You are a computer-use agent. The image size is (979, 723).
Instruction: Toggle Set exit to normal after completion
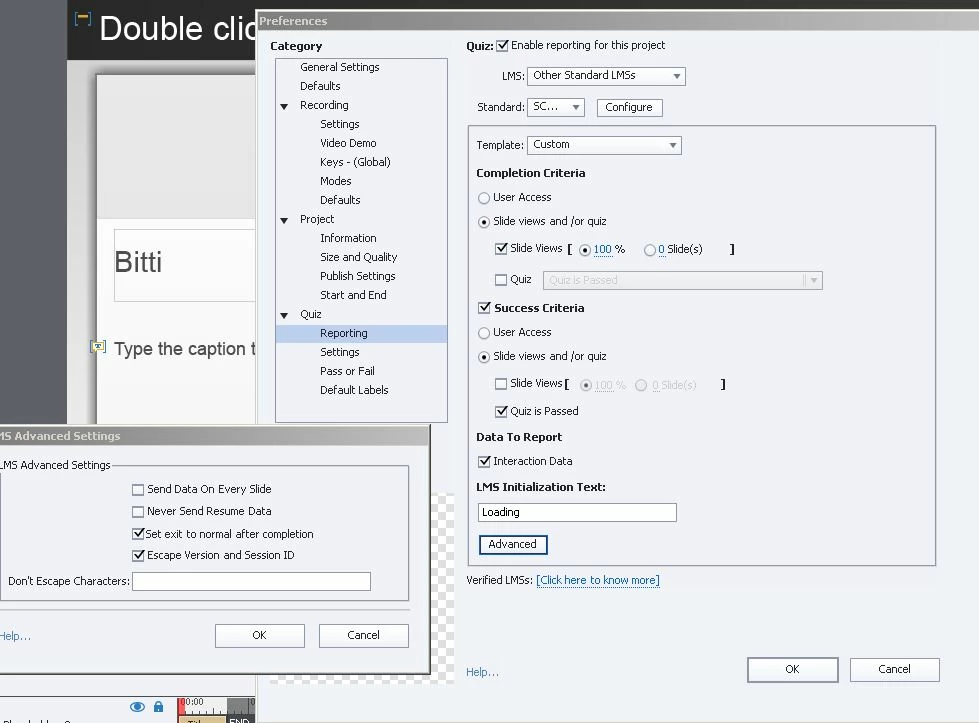(138, 534)
